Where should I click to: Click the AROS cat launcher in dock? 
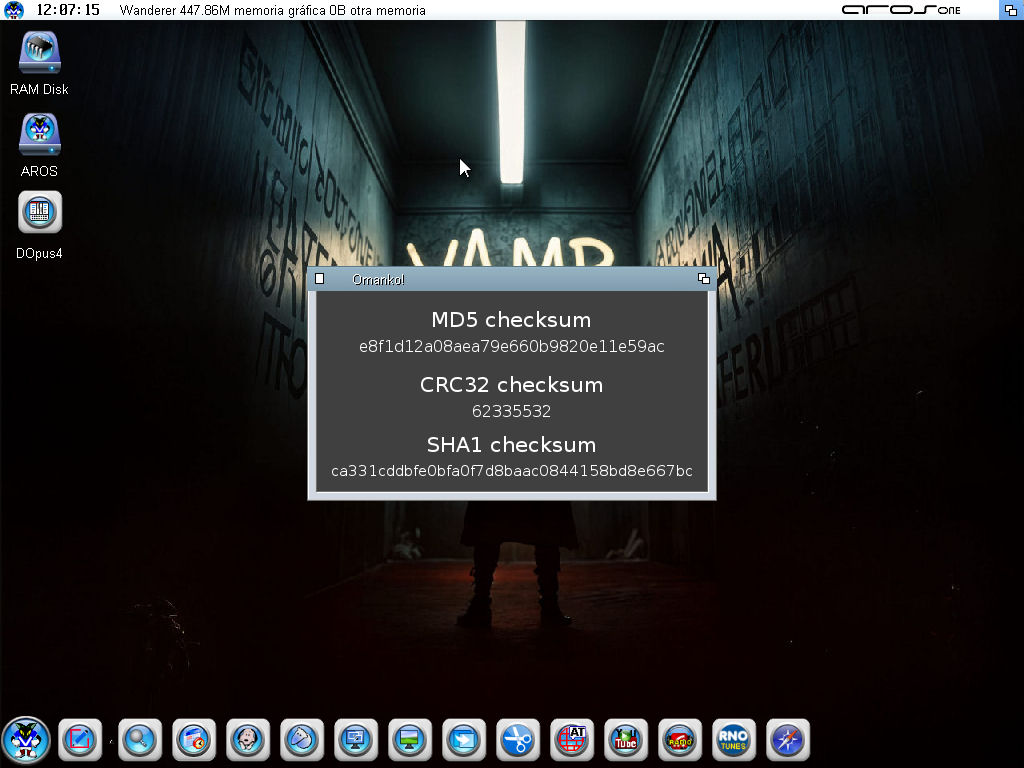25,740
